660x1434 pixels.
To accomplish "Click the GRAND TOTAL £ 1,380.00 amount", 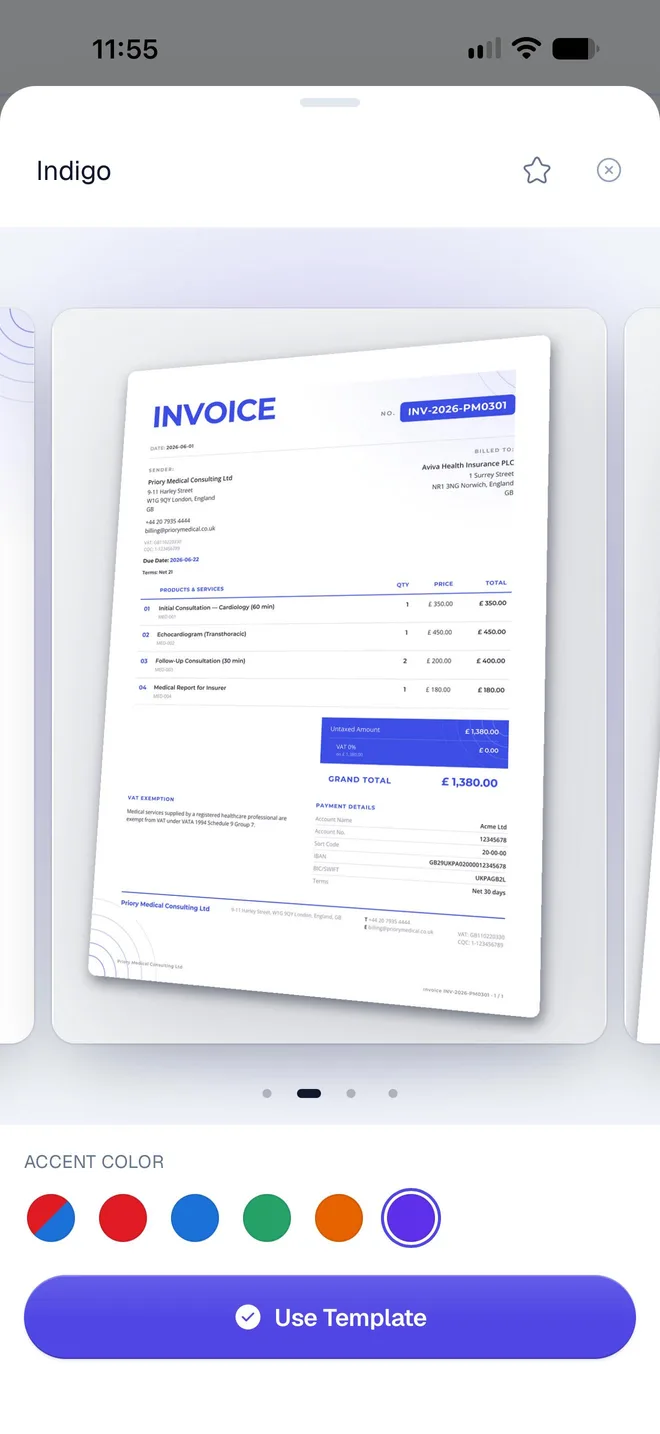I will [469, 782].
